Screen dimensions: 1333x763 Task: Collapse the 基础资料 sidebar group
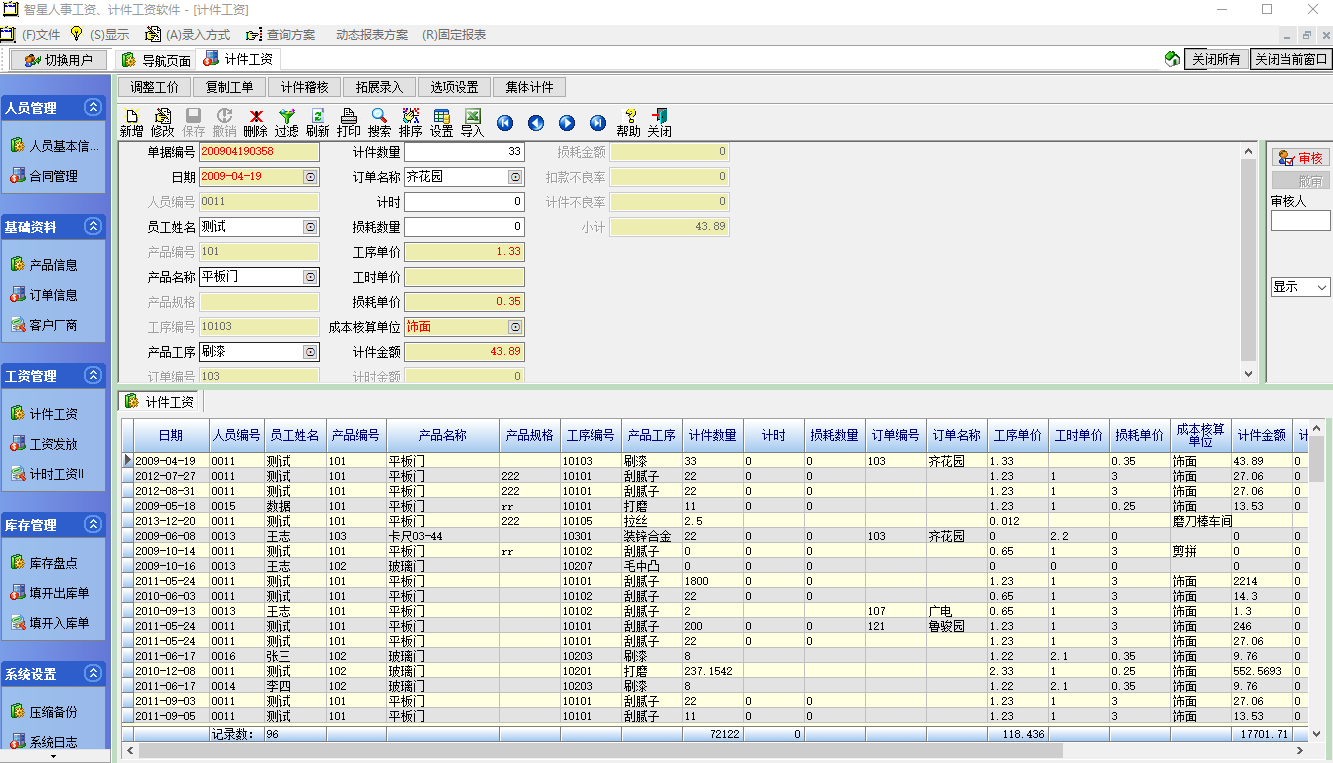tap(93, 226)
